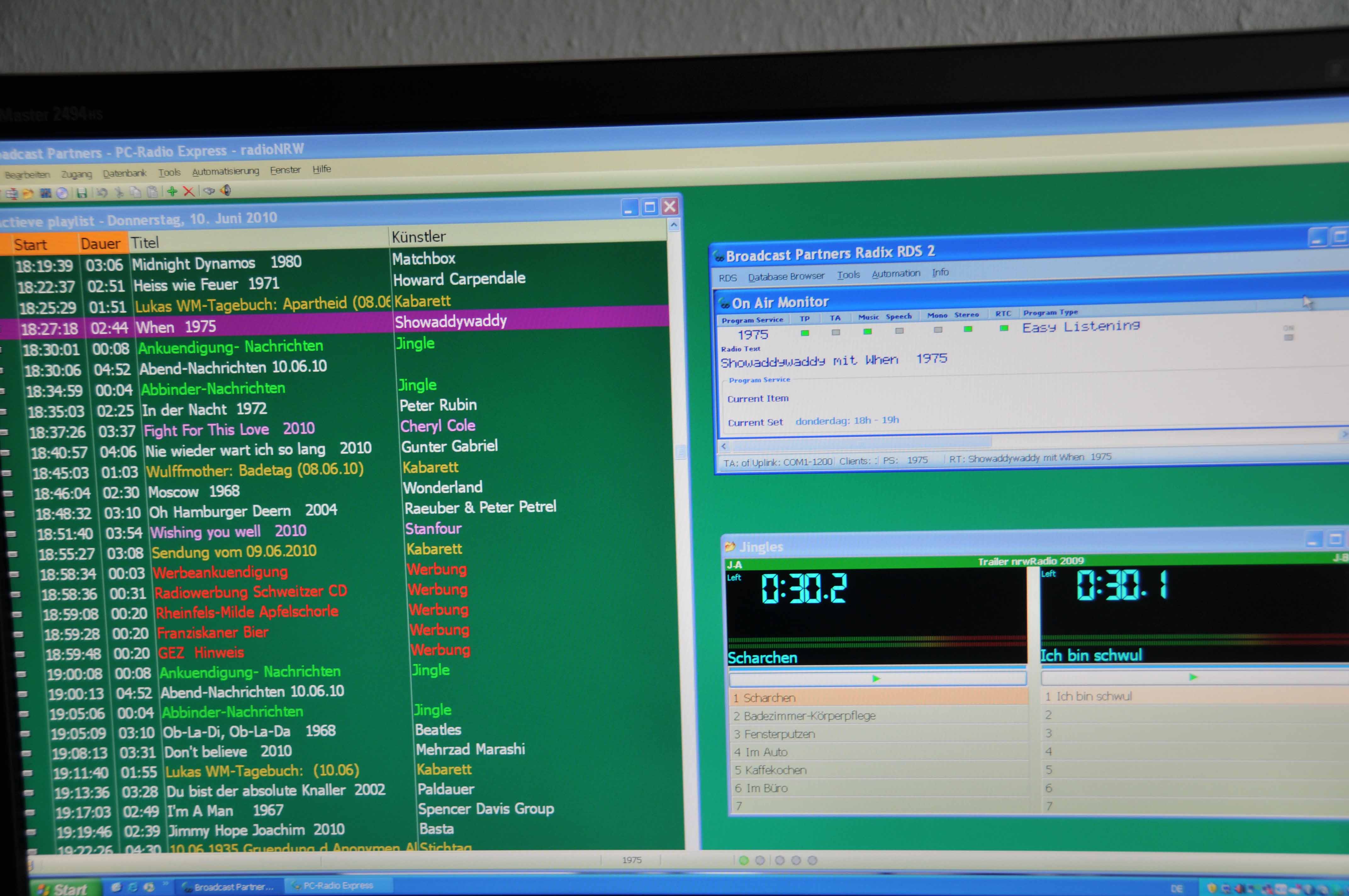Viewport: 1349px width, 896px height.
Task: Open the Automatisierung menu
Action: pos(226,171)
